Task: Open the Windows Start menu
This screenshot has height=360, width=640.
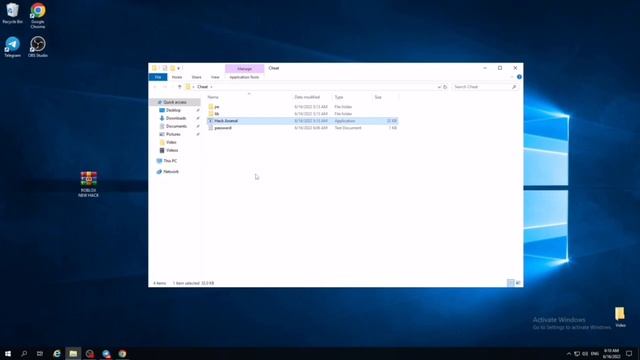Action: point(8,353)
